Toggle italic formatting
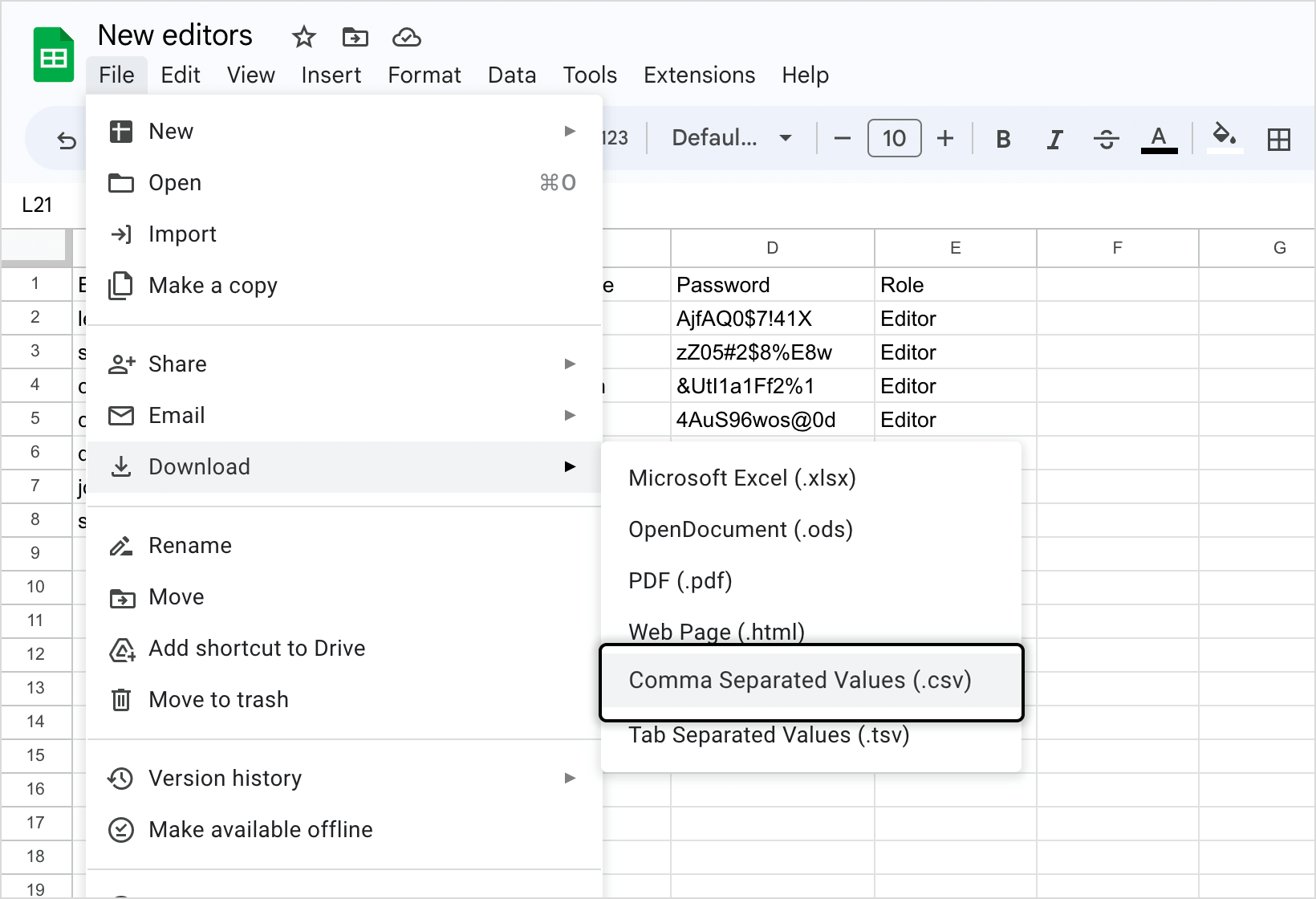The height and width of the screenshot is (899, 1316). pos(1054,140)
